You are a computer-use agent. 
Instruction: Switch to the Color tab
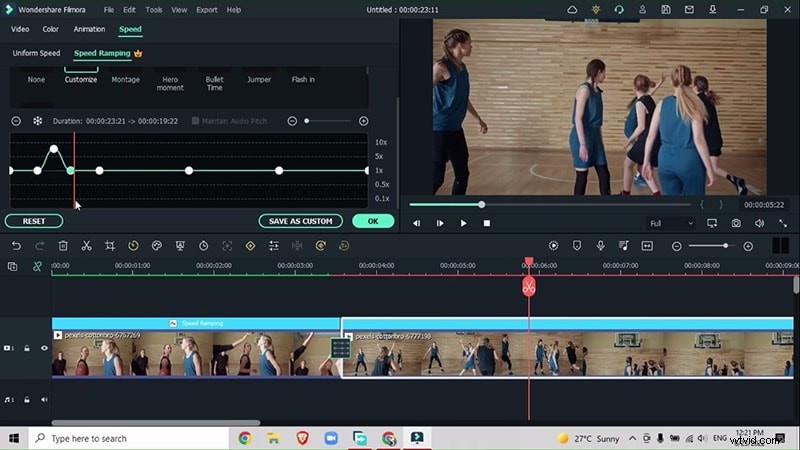[51, 29]
